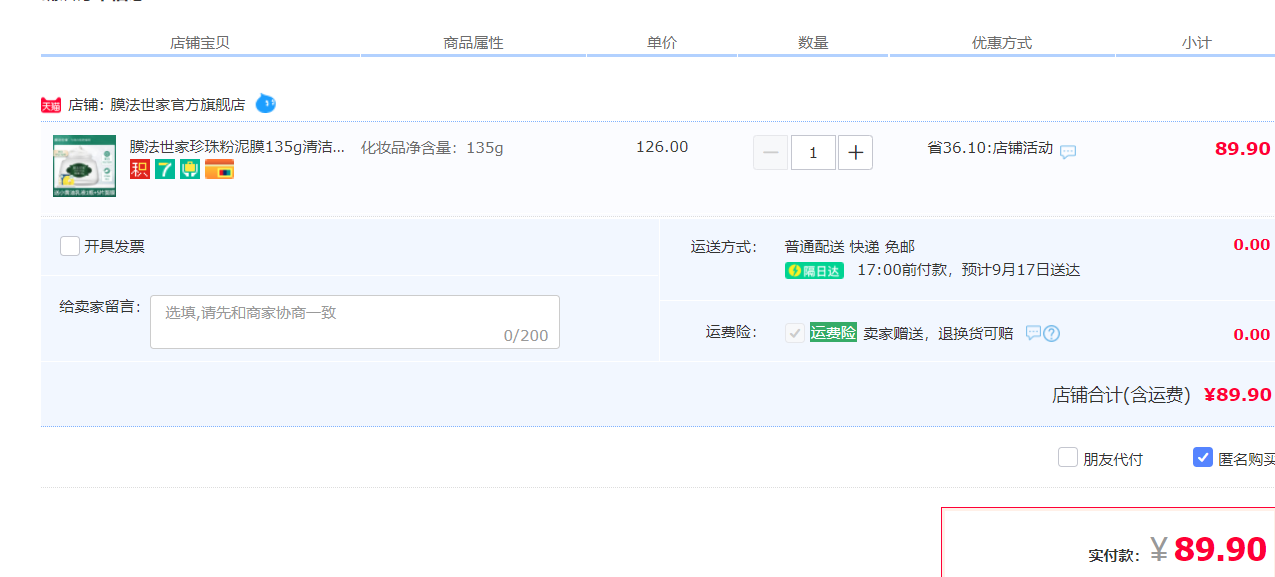Click the 省36.10:店铺活动 discount text
This screenshot has height=577, width=1275.
(x=990, y=148)
